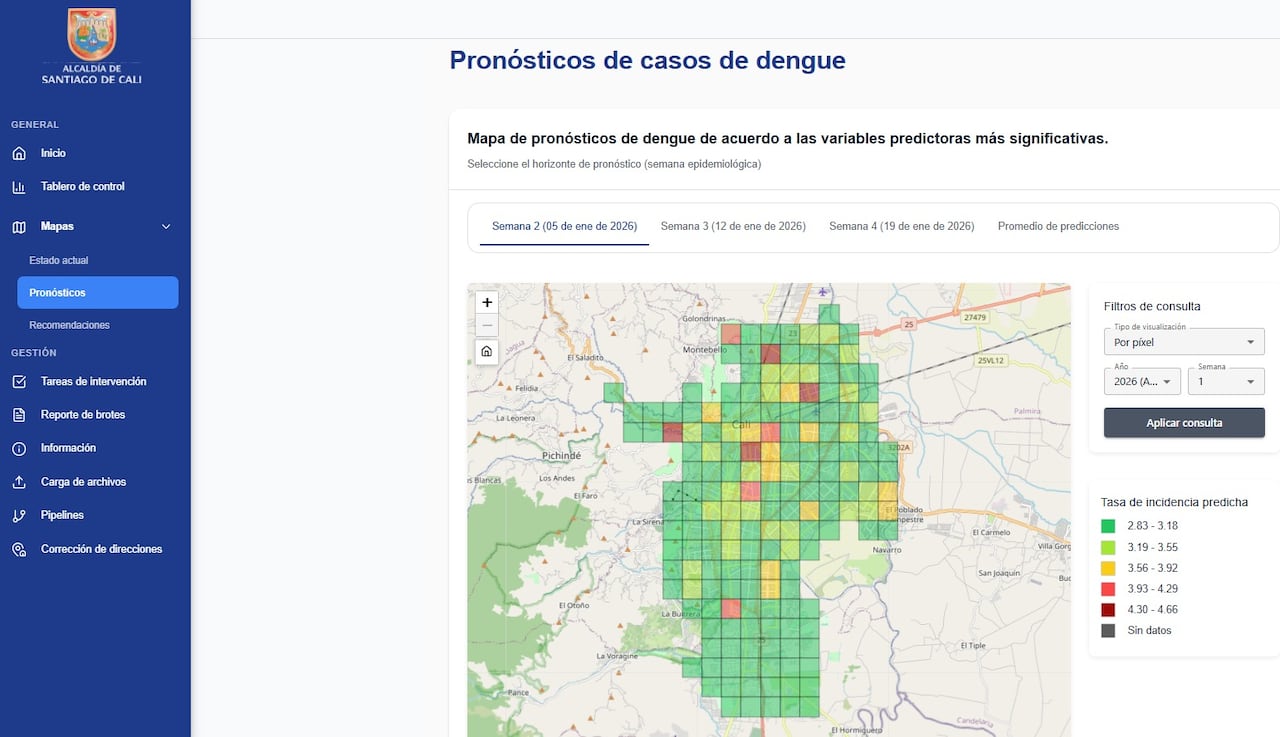Screen dimensions: 1280x737
Task: Collapse the Mapas menu chevron
Action: point(166,227)
